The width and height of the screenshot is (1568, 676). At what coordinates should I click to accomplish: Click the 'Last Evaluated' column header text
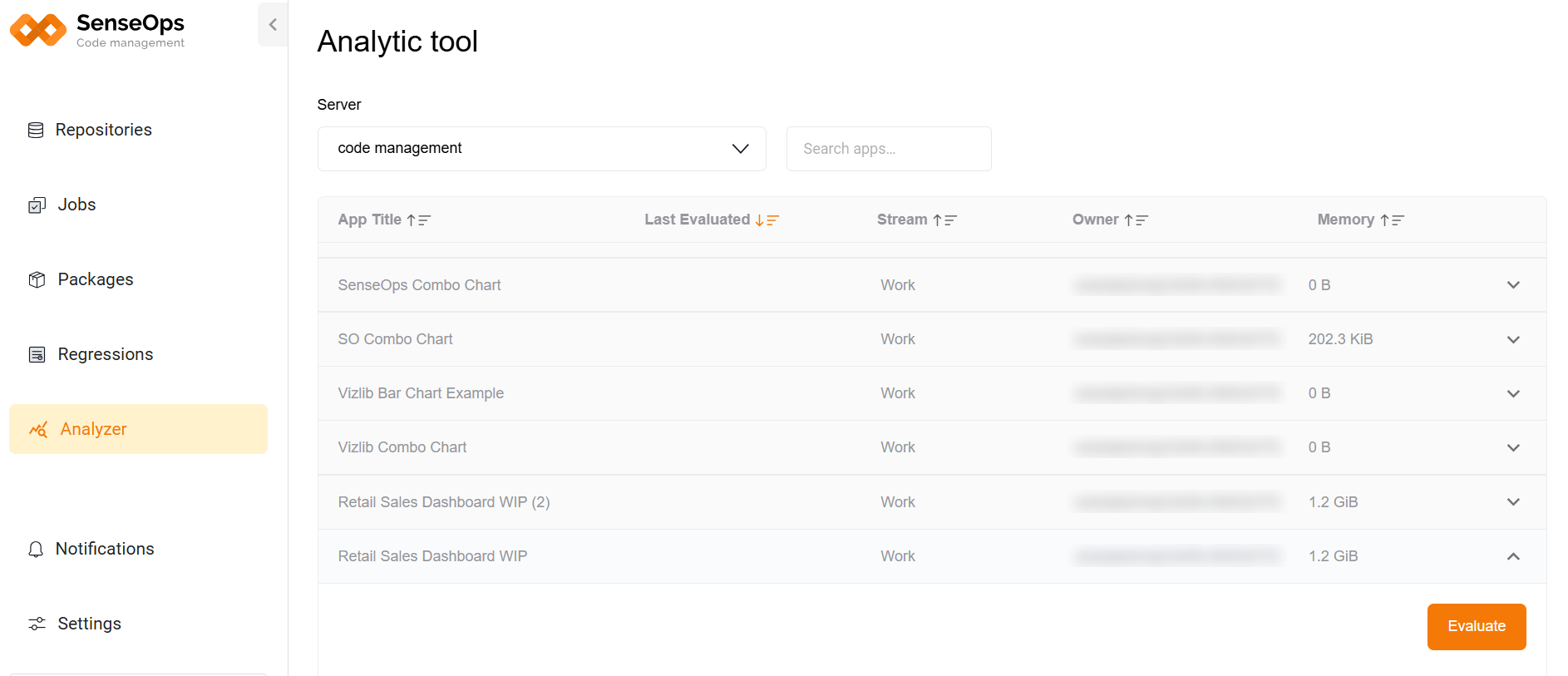tap(697, 220)
